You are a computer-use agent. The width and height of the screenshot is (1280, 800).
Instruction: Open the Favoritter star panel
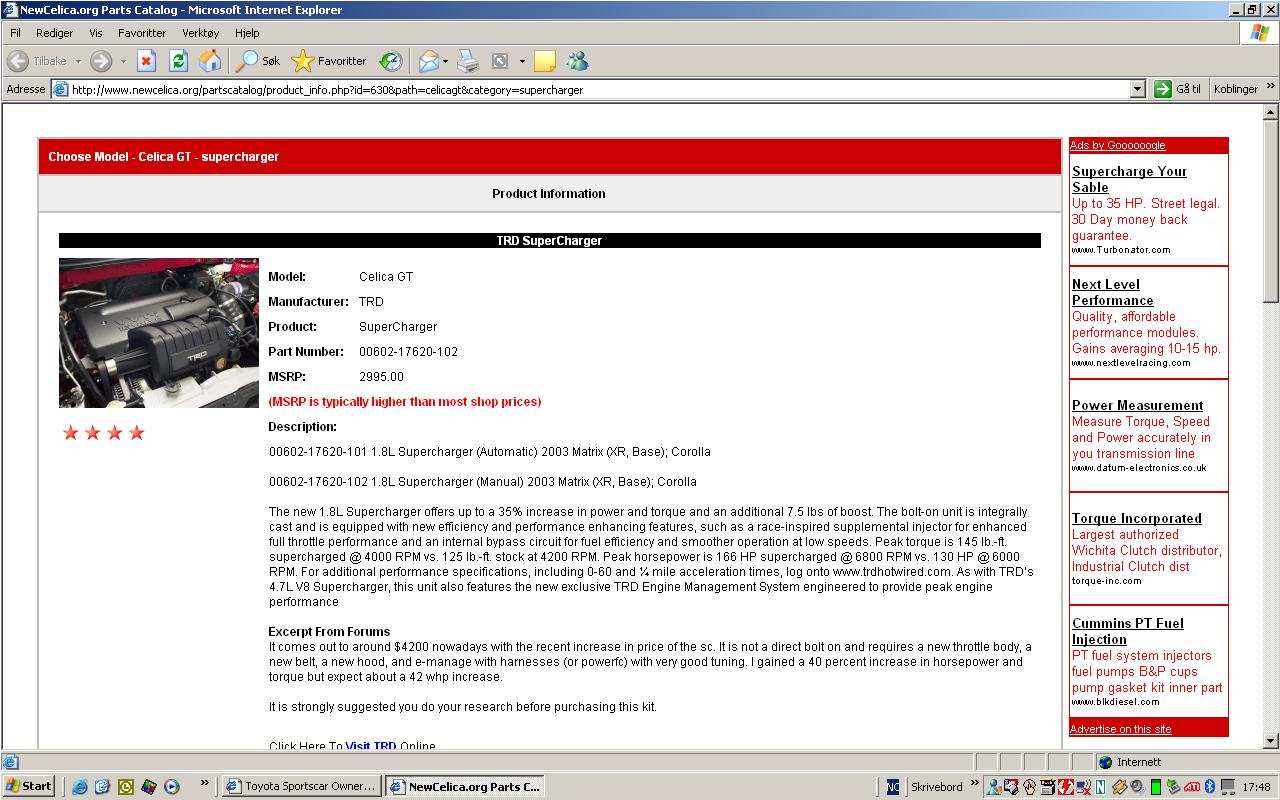point(329,61)
